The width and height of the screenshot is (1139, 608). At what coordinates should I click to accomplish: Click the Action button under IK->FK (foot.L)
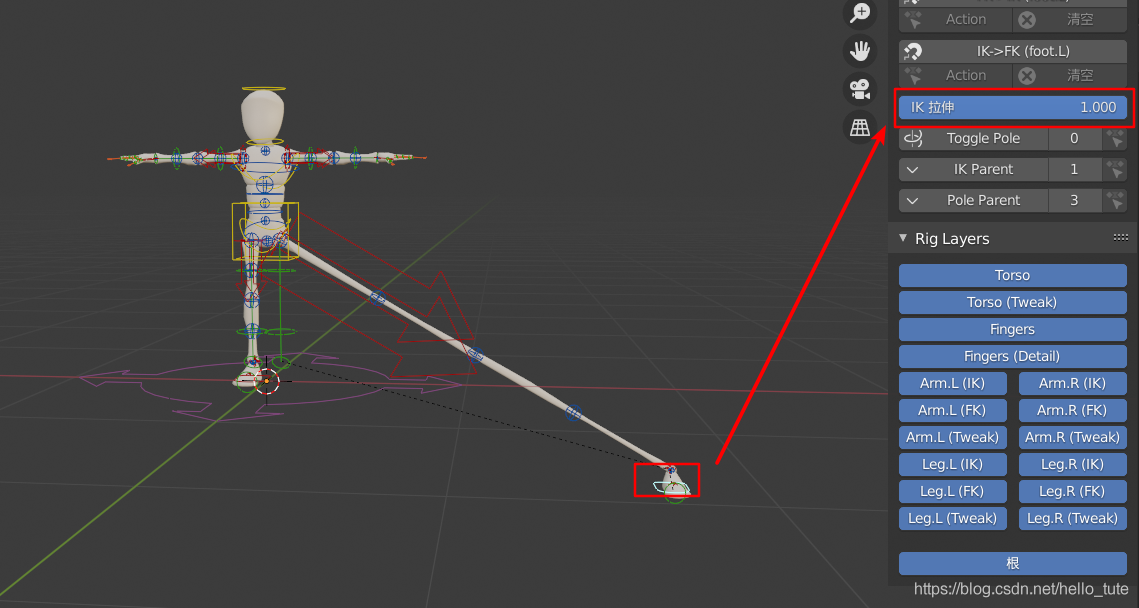(x=956, y=76)
